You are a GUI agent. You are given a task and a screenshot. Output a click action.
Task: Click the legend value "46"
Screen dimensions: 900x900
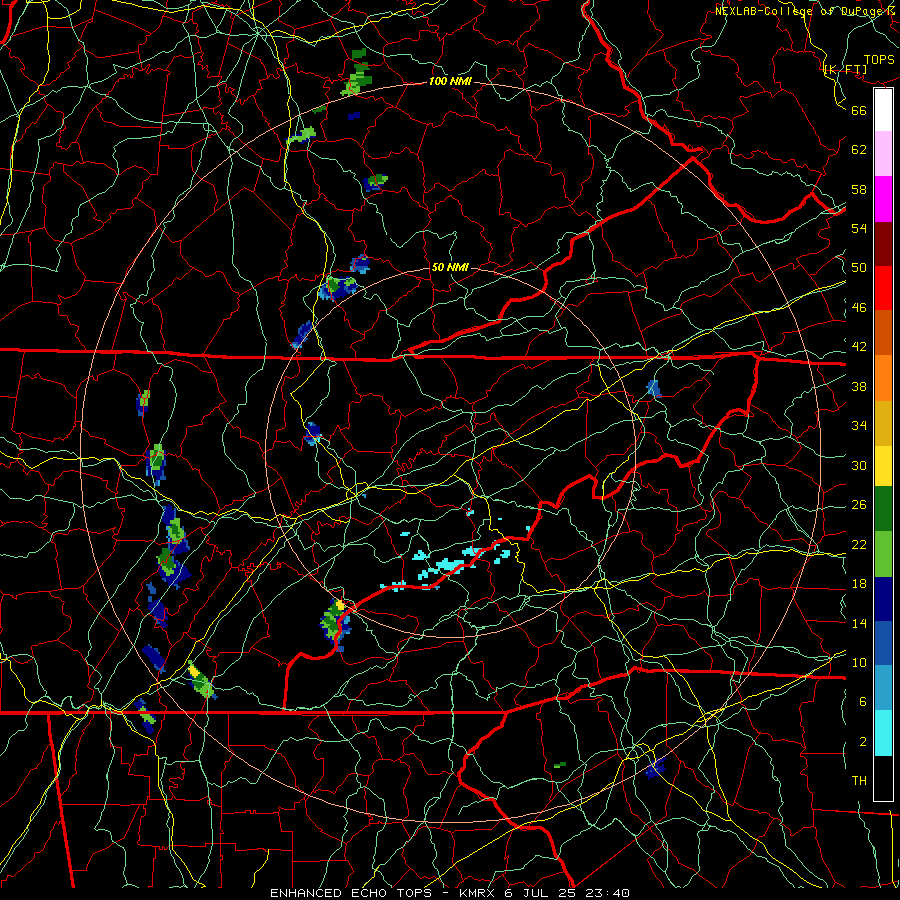[859, 308]
